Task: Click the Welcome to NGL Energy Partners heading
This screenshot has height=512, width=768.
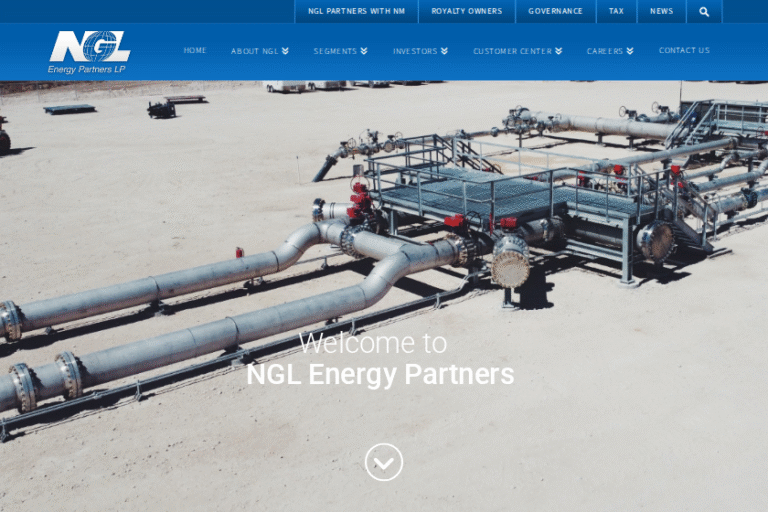Action: pyautogui.click(x=380, y=359)
